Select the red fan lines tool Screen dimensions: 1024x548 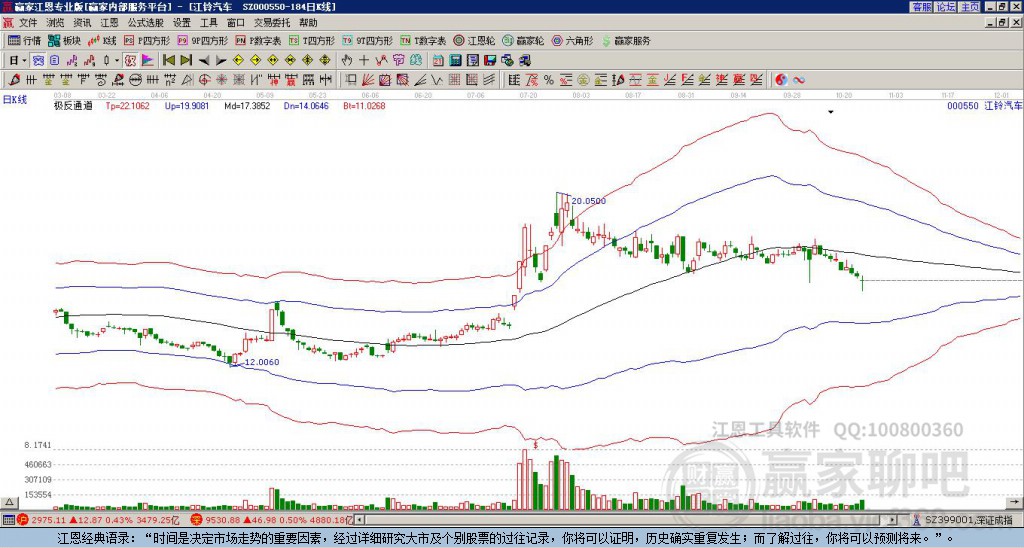pos(368,80)
